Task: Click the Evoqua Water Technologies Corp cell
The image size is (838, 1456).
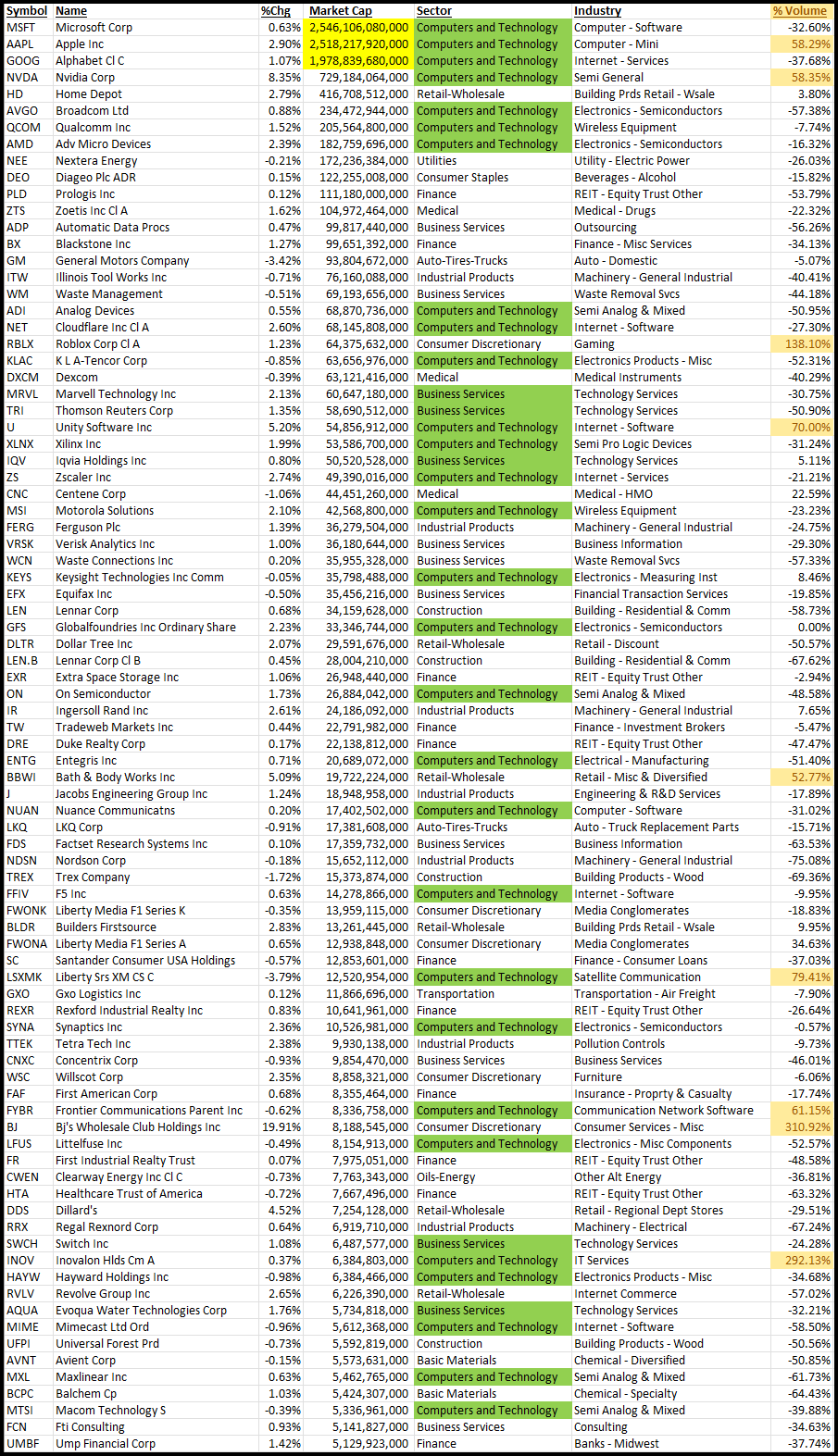Action: (x=141, y=1311)
